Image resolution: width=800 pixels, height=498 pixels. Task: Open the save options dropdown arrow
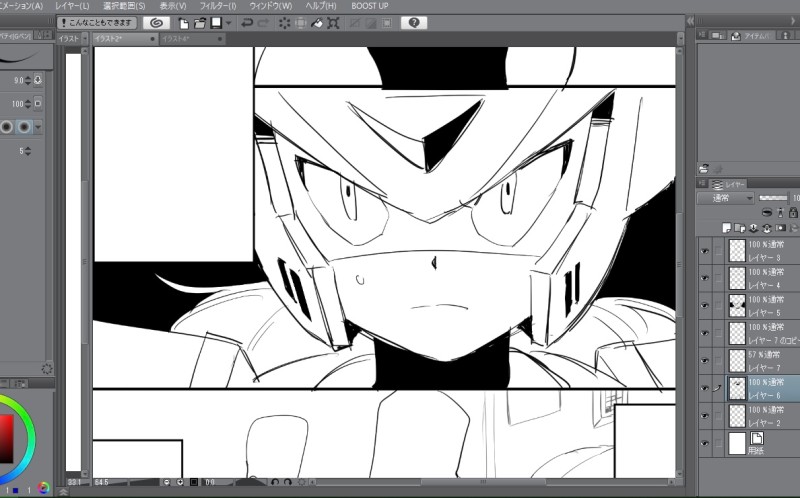[x=229, y=23]
